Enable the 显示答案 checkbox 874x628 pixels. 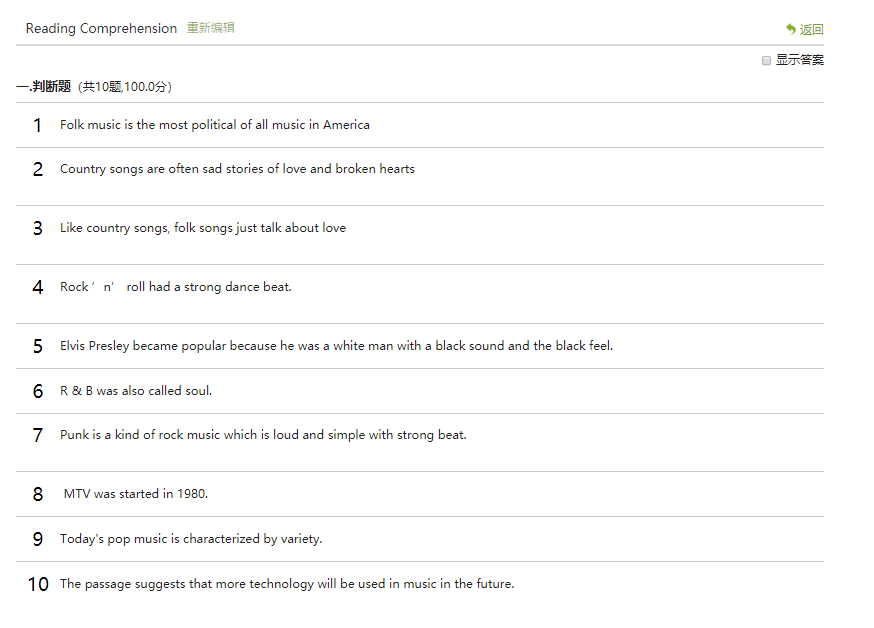click(767, 60)
